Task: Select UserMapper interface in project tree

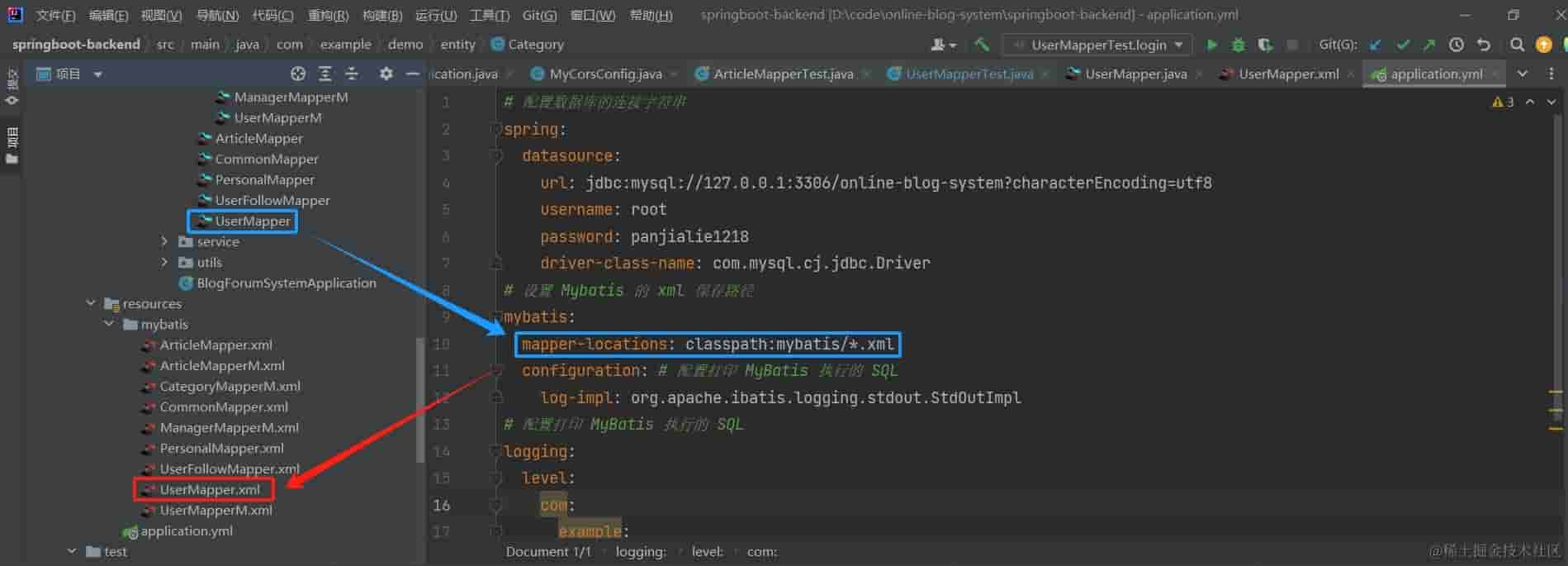Action: (x=253, y=221)
